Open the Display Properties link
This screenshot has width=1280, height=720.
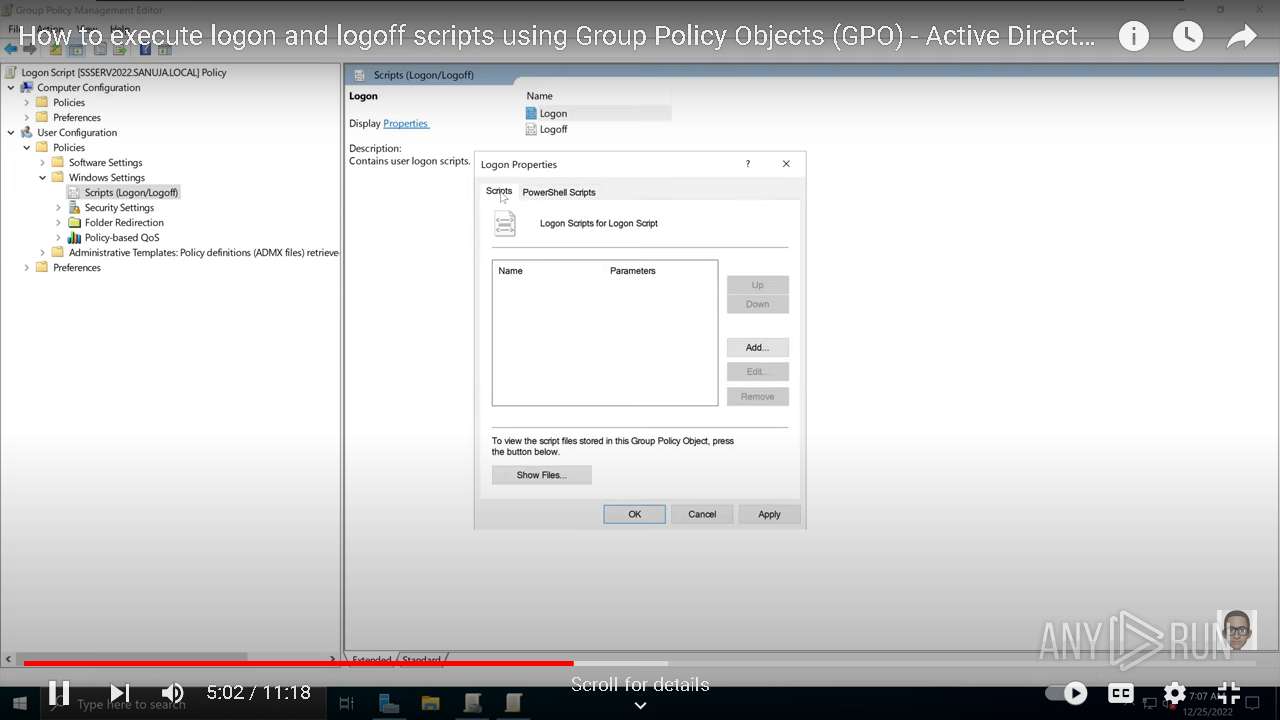(406, 123)
